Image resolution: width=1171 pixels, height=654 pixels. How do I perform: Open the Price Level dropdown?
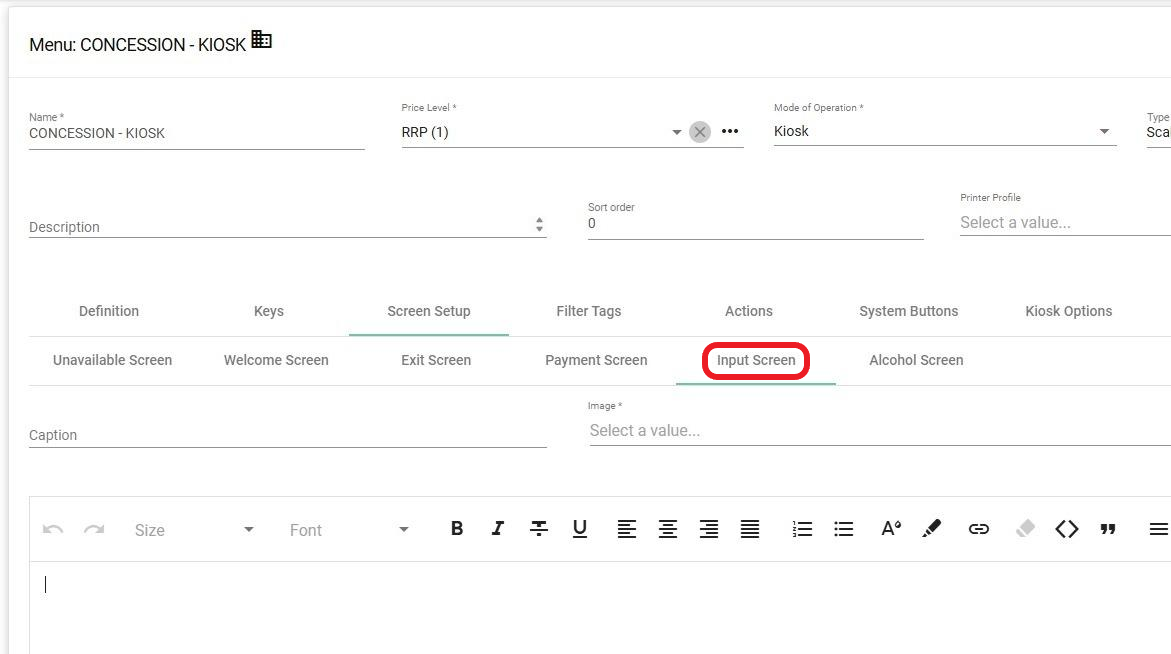[676, 131]
